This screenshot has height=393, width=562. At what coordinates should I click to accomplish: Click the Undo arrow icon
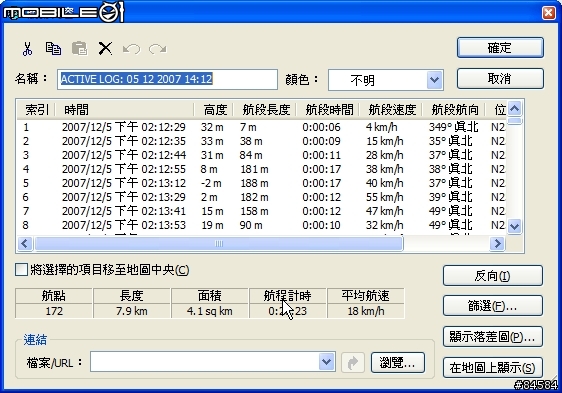tap(131, 49)
